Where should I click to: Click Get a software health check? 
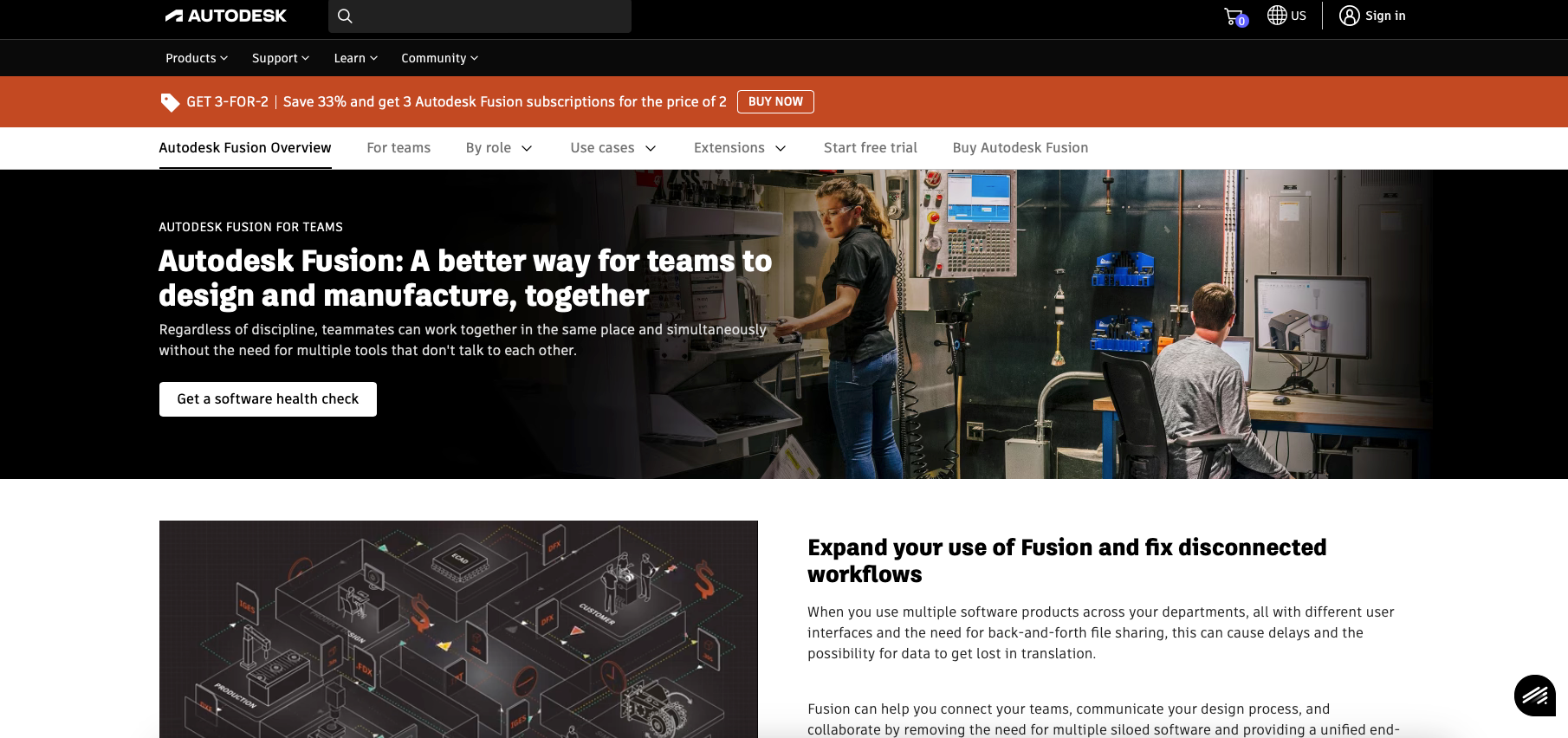(x=268, y=399)
